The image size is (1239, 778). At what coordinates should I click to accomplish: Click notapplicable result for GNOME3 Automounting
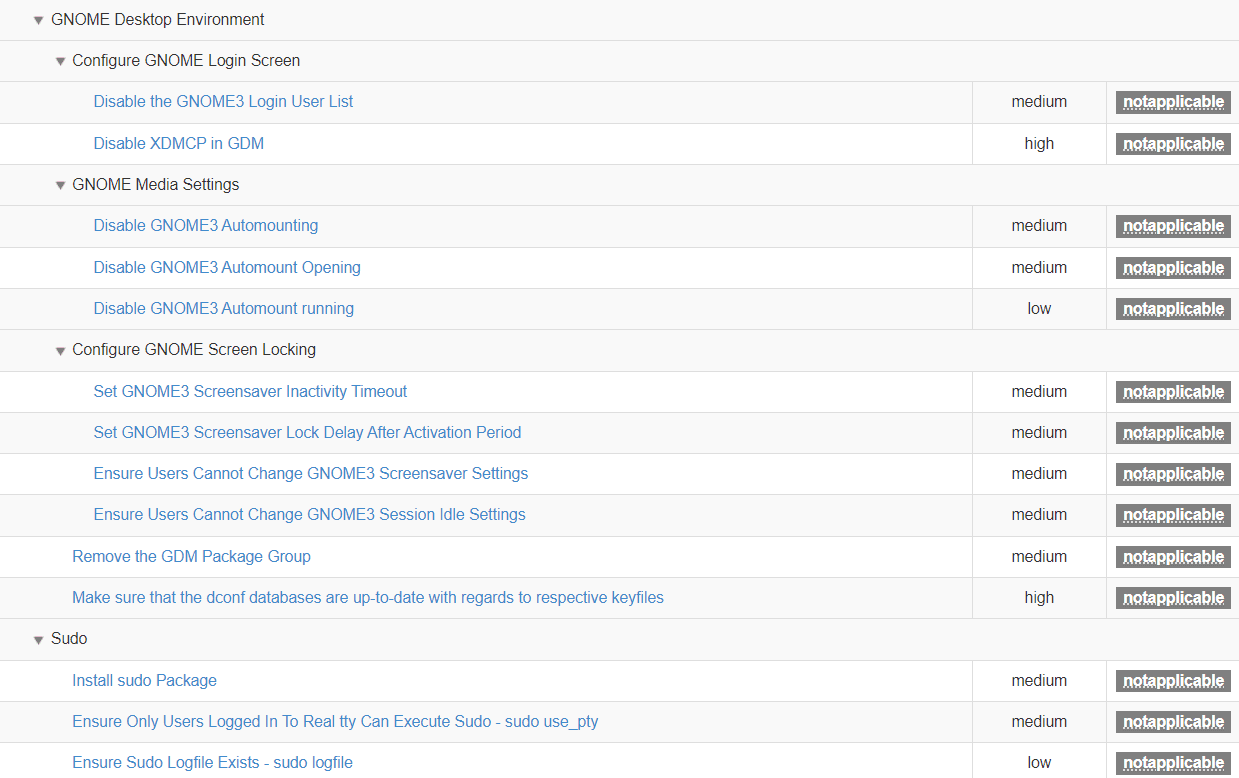(1173, 226)
